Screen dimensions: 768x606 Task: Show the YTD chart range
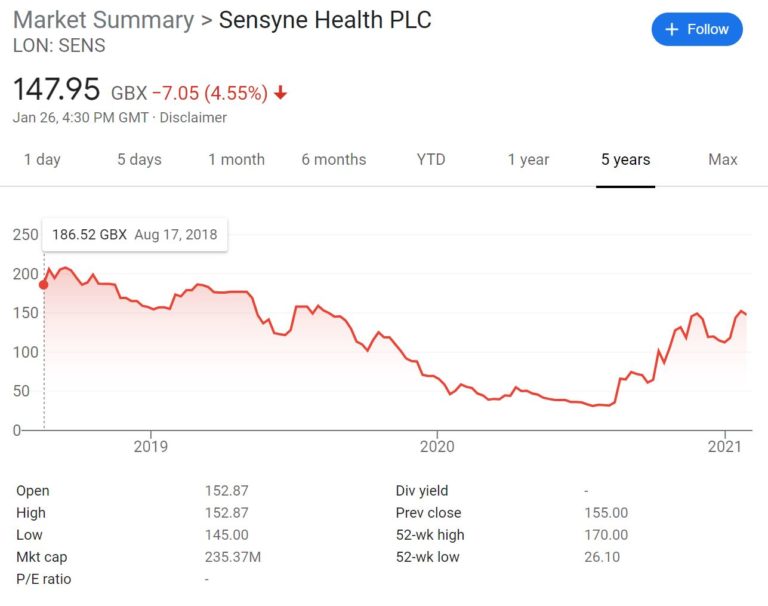pyautogui.click(x=431, y=160)
